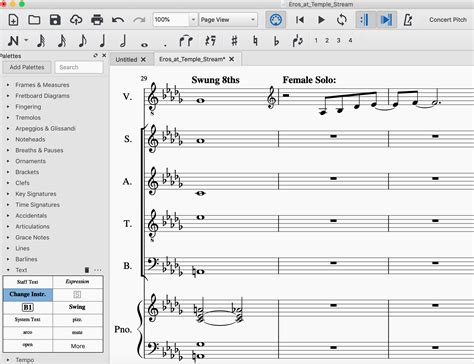This screenshot has width=474, height=364.
Task: Add a tie with the tie icon
Action: tap(186, 41)
